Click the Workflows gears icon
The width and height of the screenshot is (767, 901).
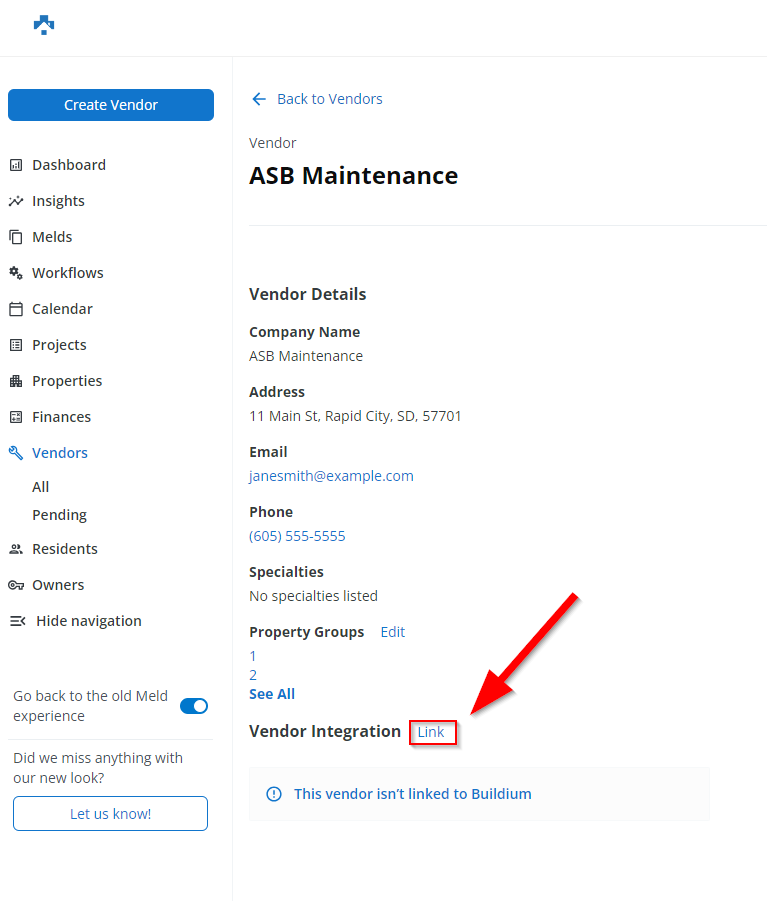(16, 273)
